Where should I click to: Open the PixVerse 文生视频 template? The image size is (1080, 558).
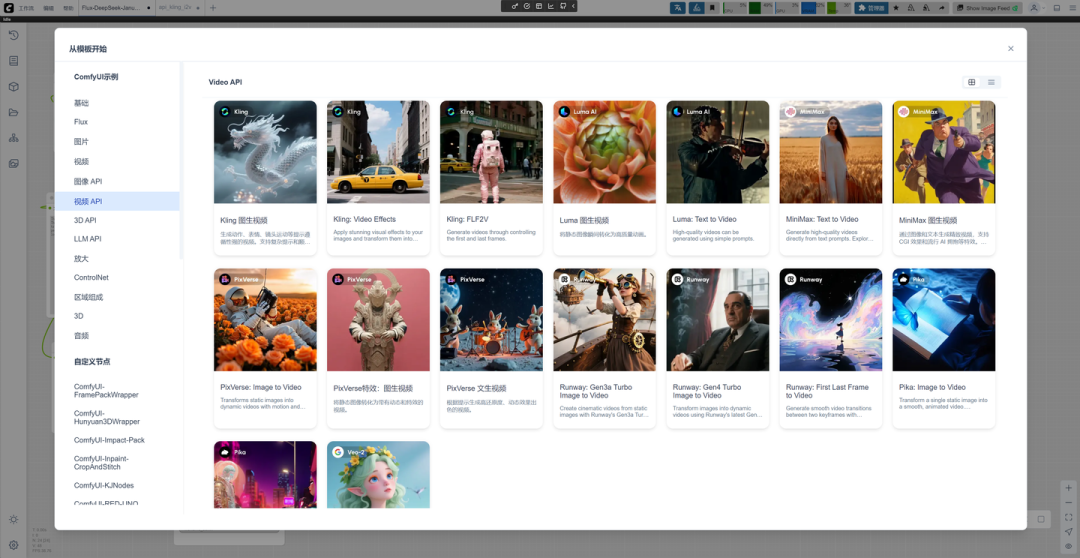491,348
